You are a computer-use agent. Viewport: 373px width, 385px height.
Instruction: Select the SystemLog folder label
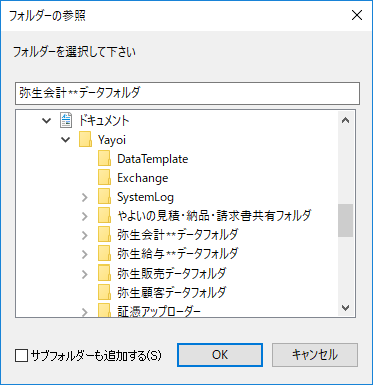pos(145,197)
